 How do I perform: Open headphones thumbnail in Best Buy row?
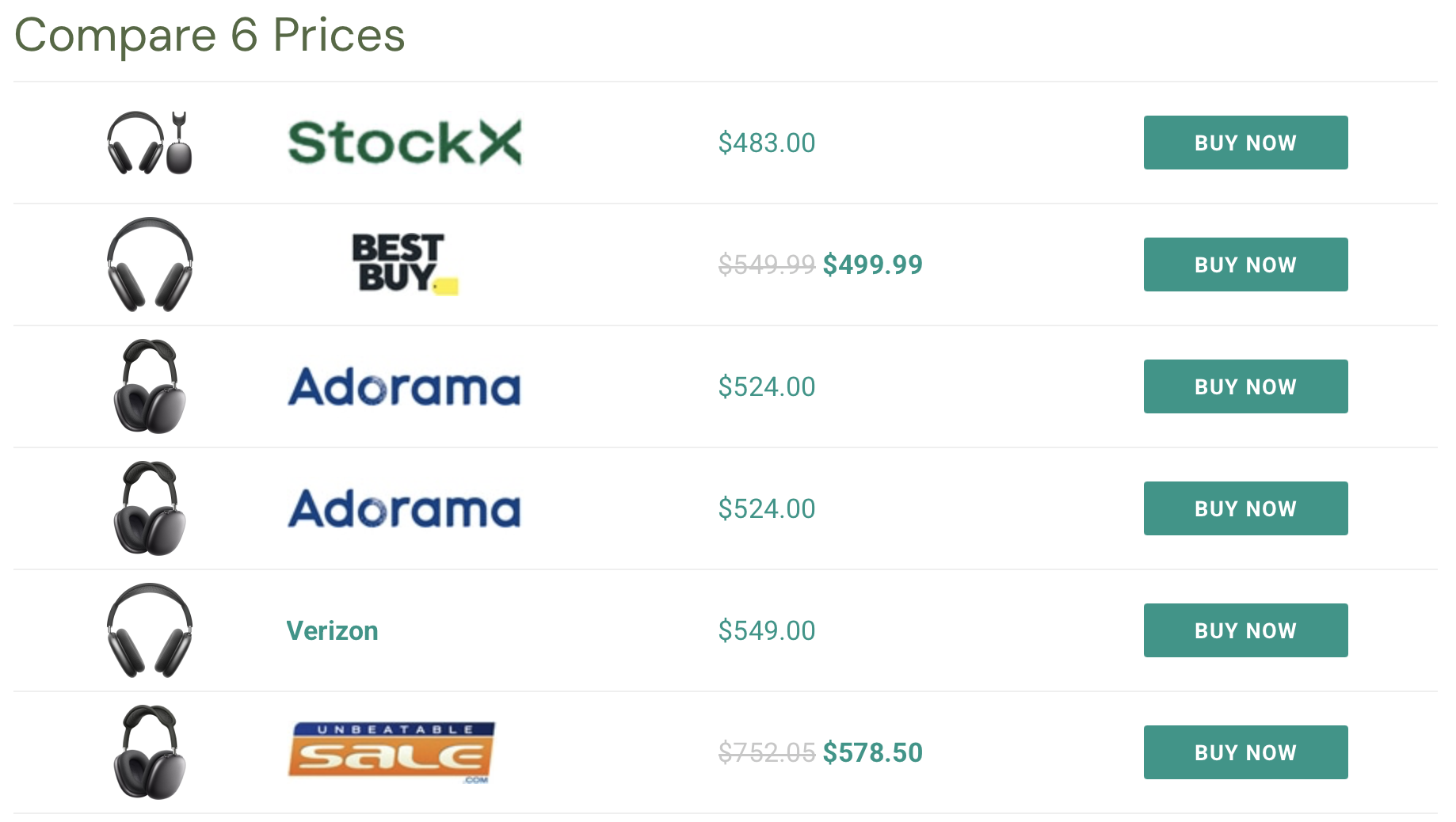[150, 264]
